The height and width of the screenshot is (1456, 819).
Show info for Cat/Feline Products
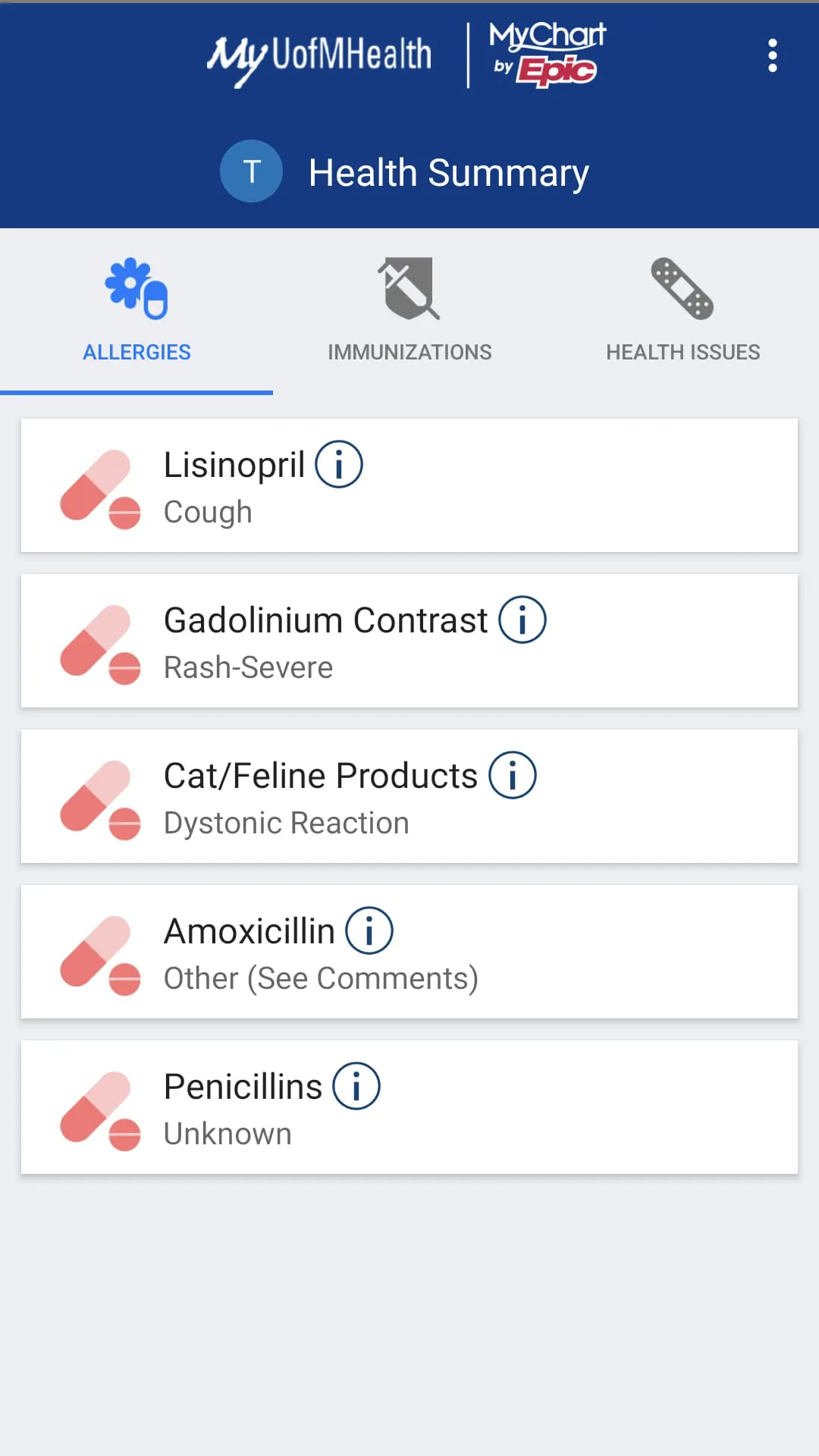513,775
